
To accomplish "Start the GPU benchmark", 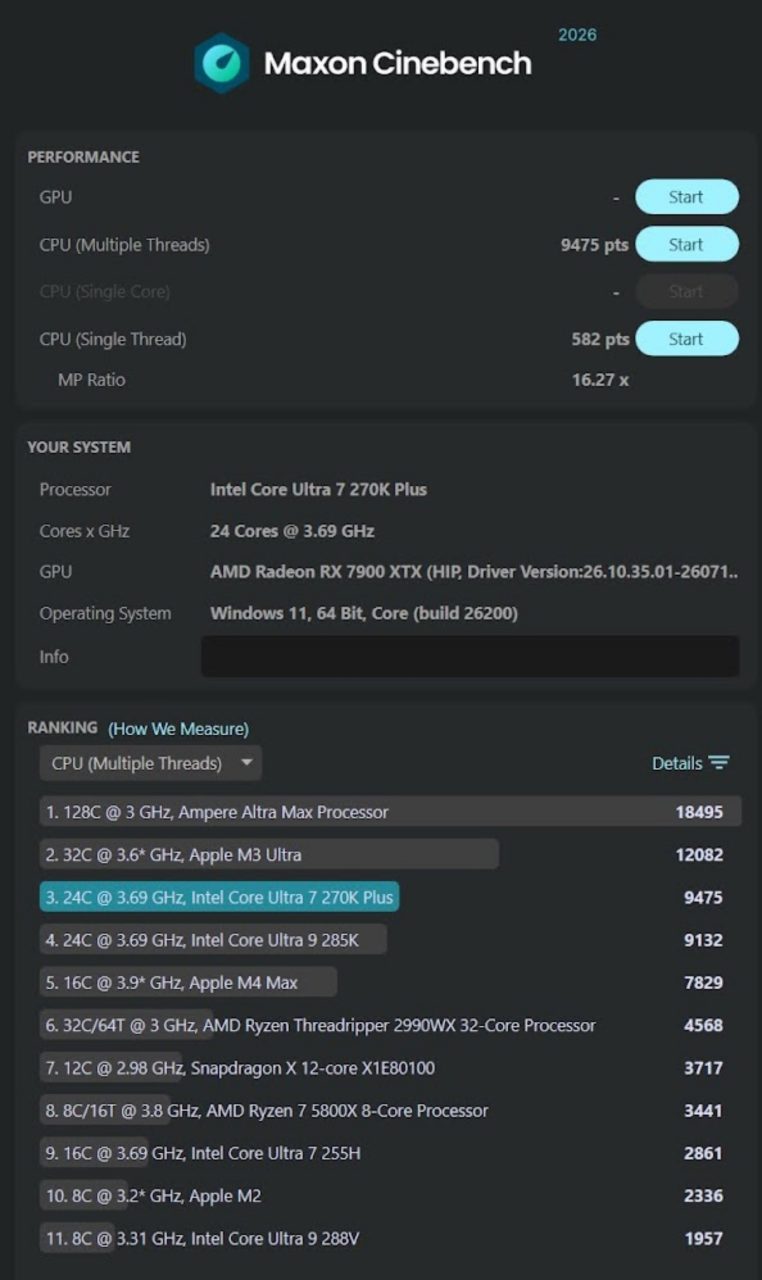I will coord(687,197).
